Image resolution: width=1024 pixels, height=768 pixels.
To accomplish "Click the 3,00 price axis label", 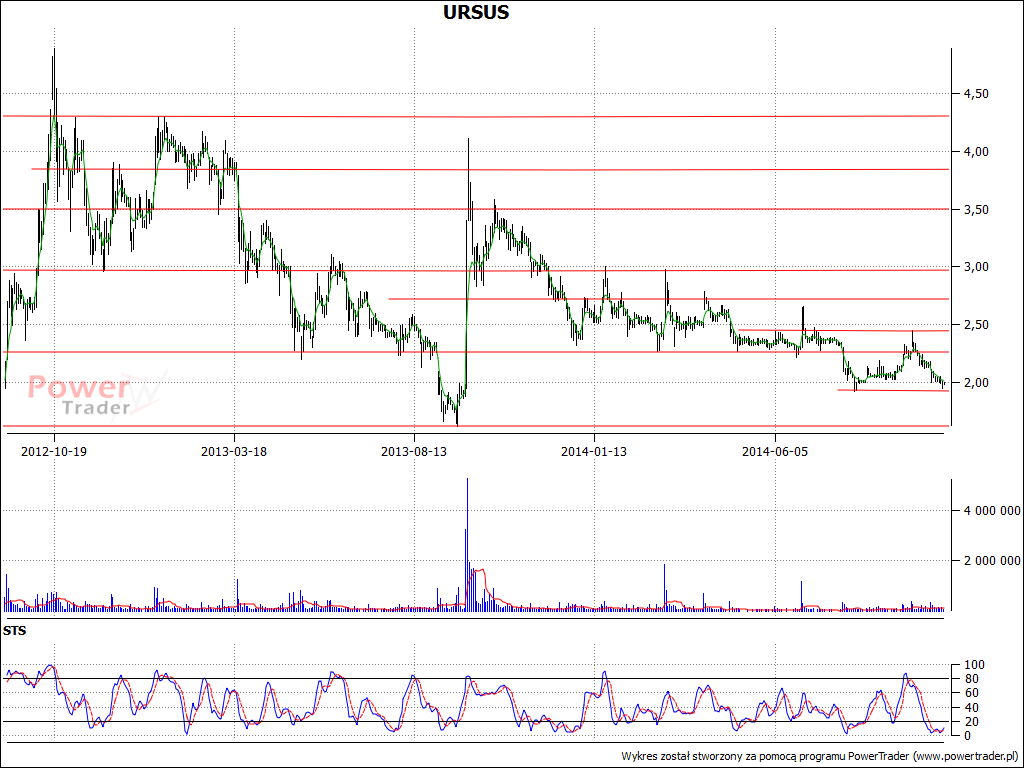I will [x=976, y=267].
